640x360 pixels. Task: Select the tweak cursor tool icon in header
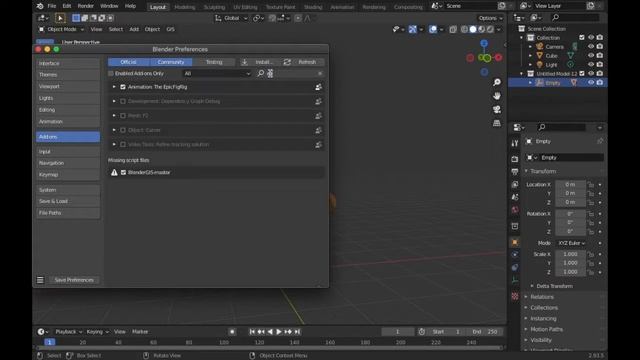[60, 18]
